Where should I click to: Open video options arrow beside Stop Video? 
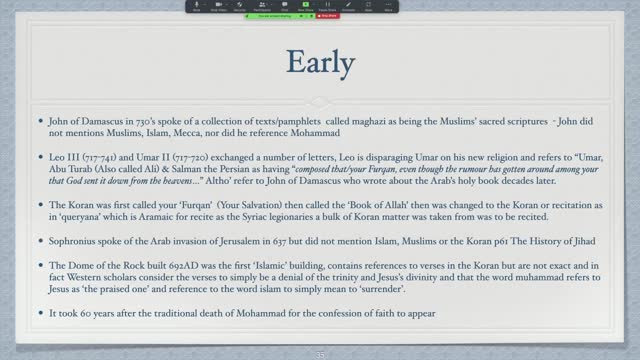227,4
